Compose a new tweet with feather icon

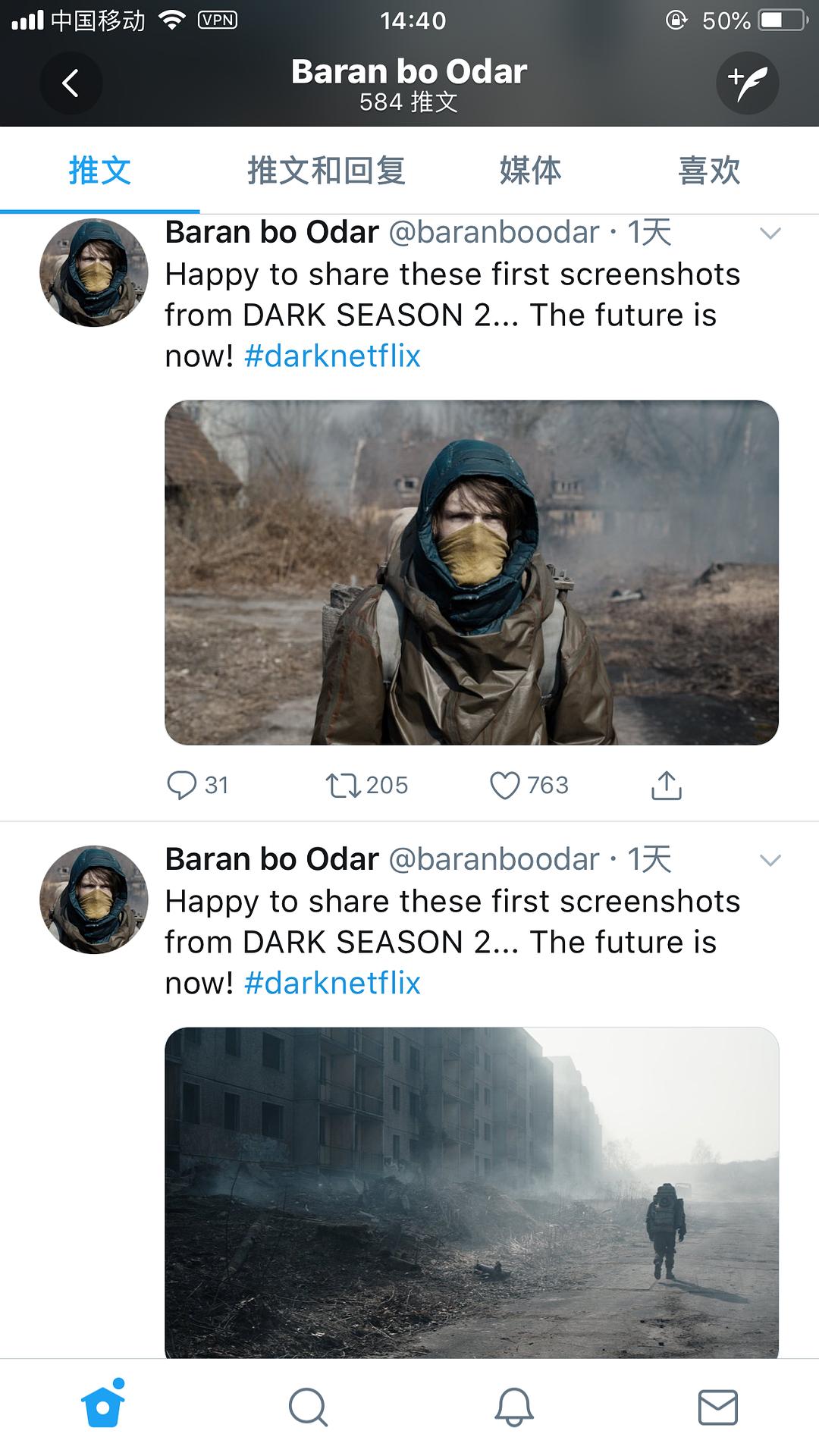(747, 83)
